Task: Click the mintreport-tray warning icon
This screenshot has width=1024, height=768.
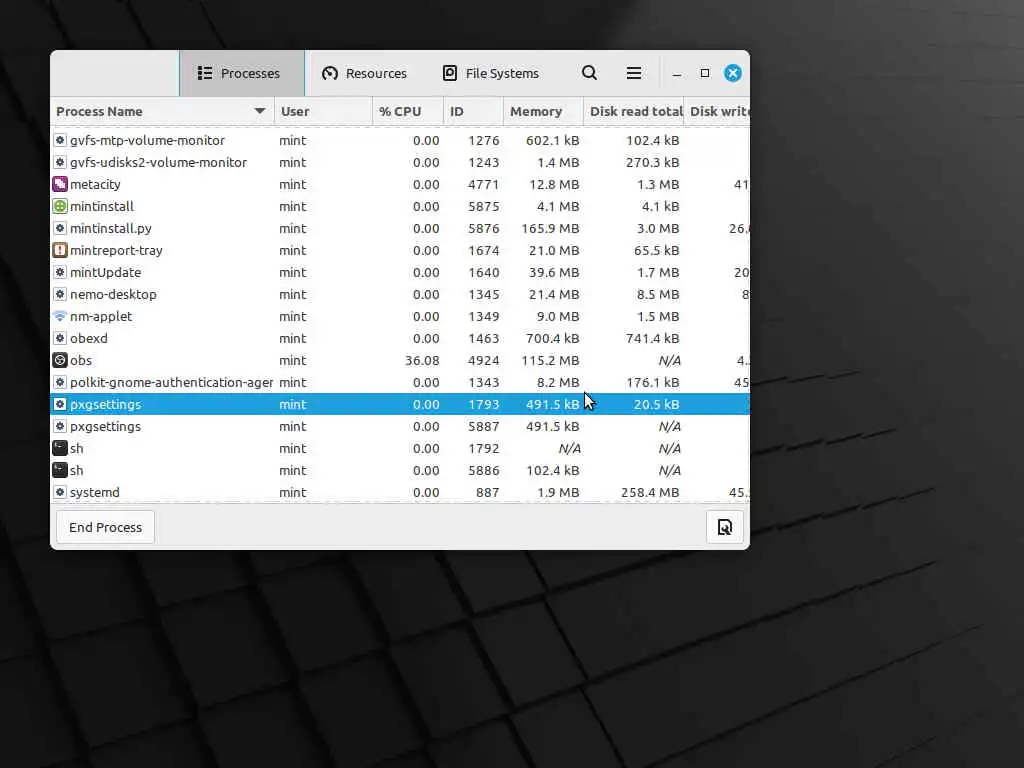Action: click(x=60, y=250)
